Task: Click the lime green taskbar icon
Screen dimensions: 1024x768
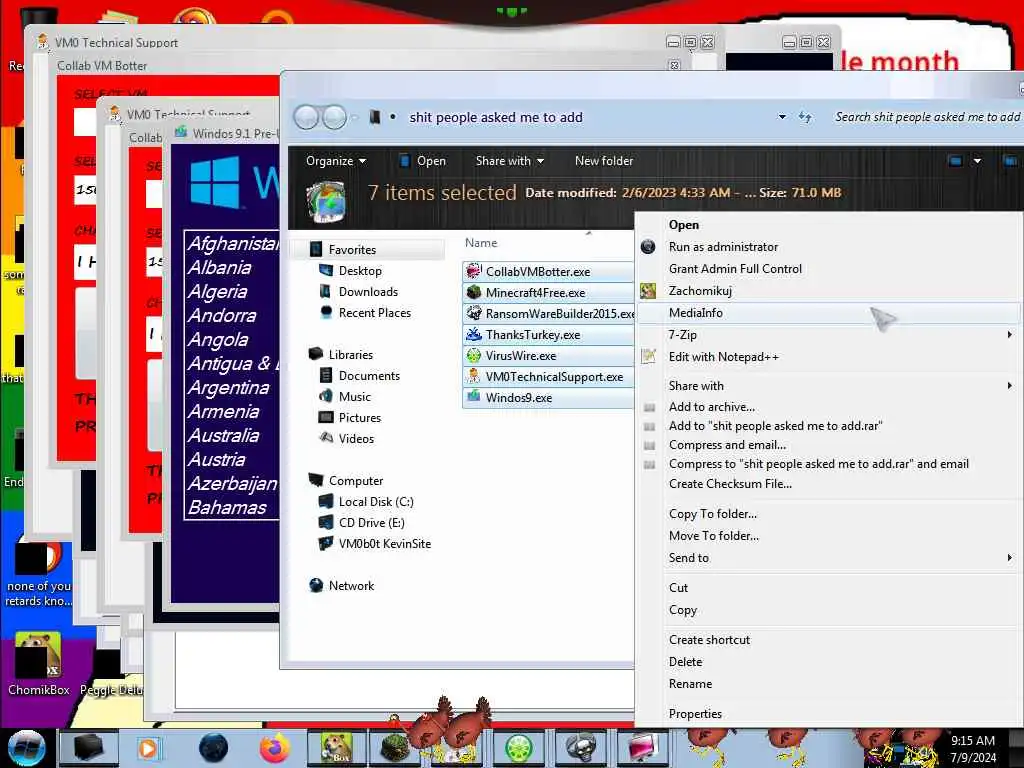Action: point(519,748)
